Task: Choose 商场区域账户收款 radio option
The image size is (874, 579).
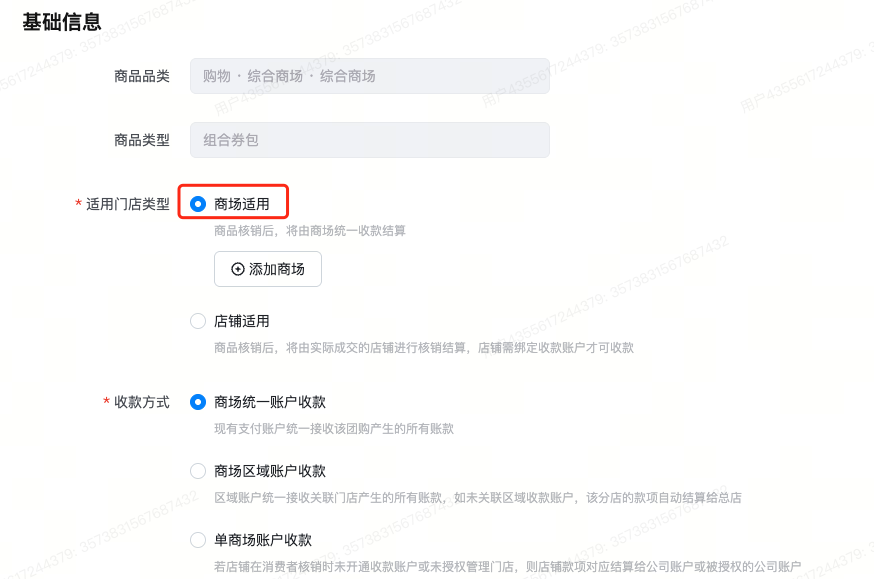Action: coord(198,471)
